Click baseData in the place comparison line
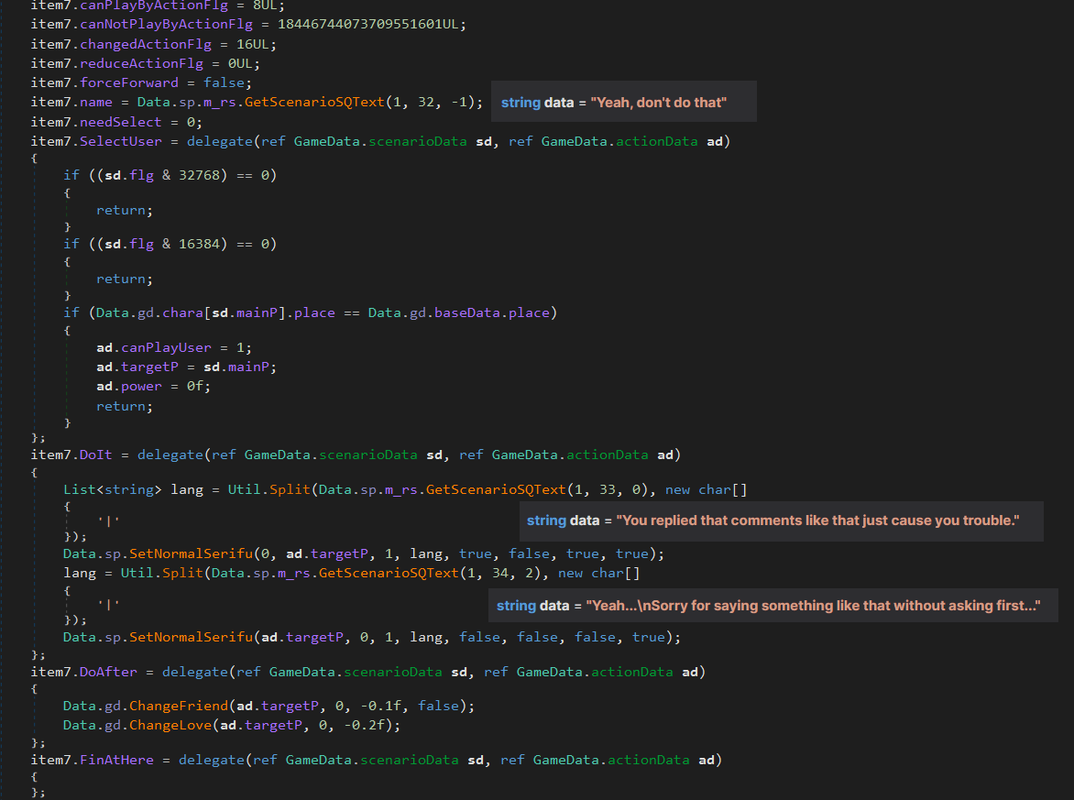Viewport: 1074px width, 800px height. point(467,312)
